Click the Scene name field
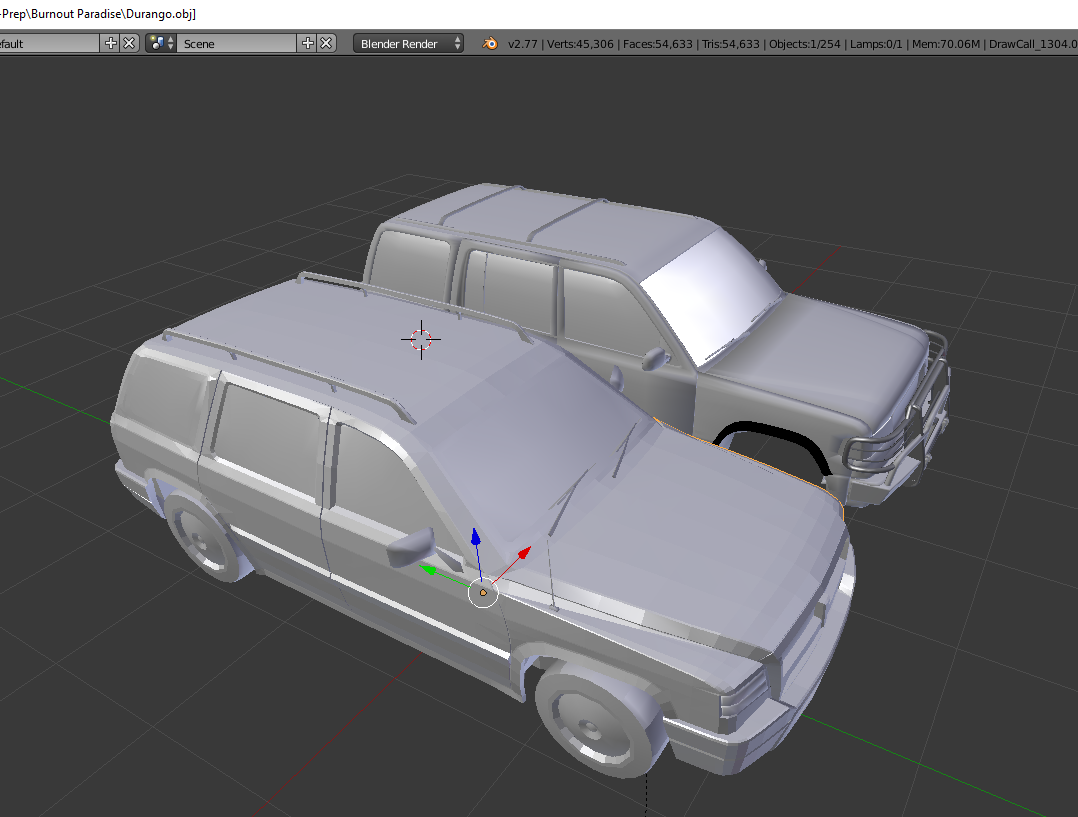 point(237,43)
